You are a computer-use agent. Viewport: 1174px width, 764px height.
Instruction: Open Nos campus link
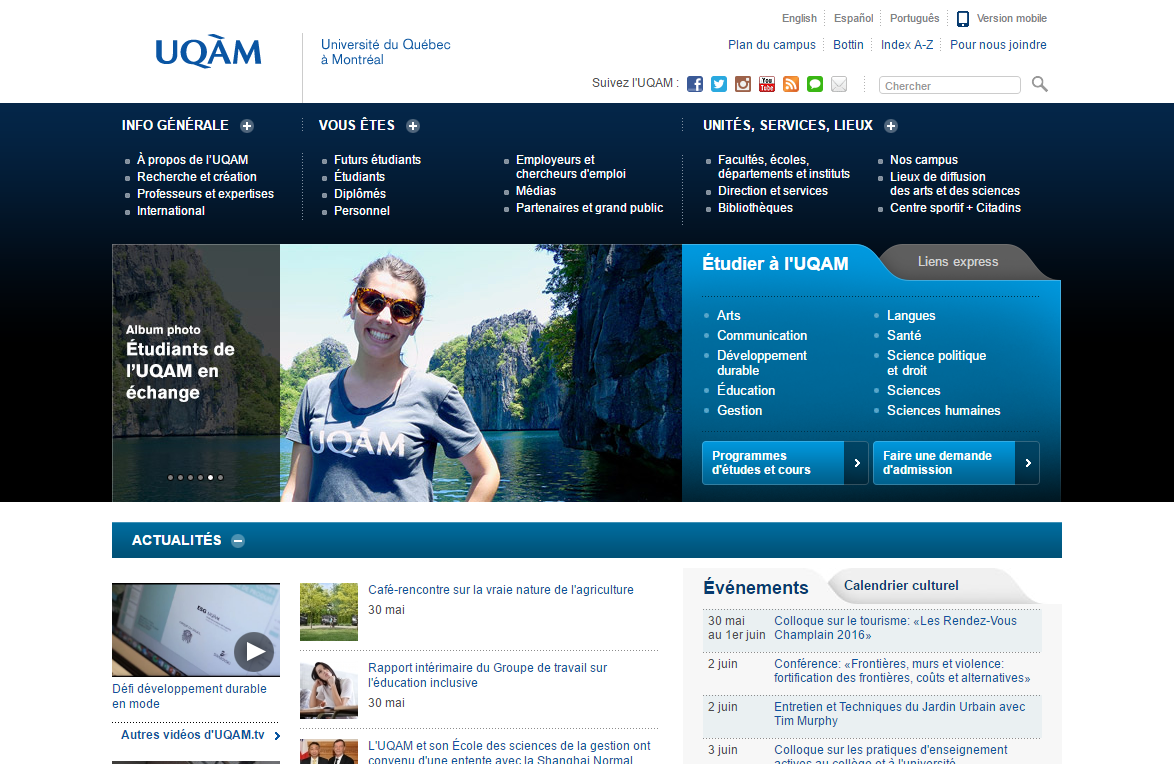924,160
